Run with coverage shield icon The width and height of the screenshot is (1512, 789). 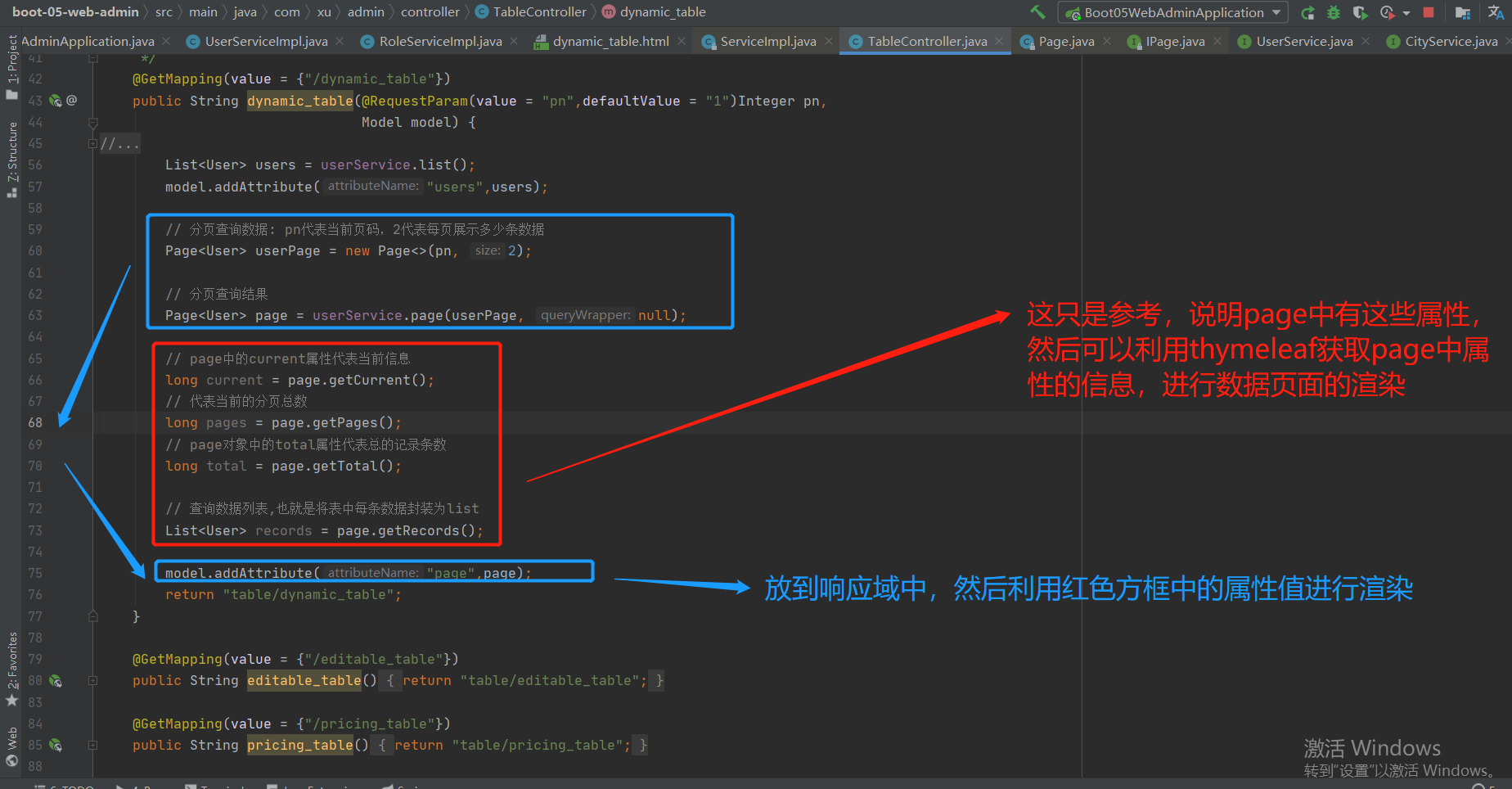1360,12
